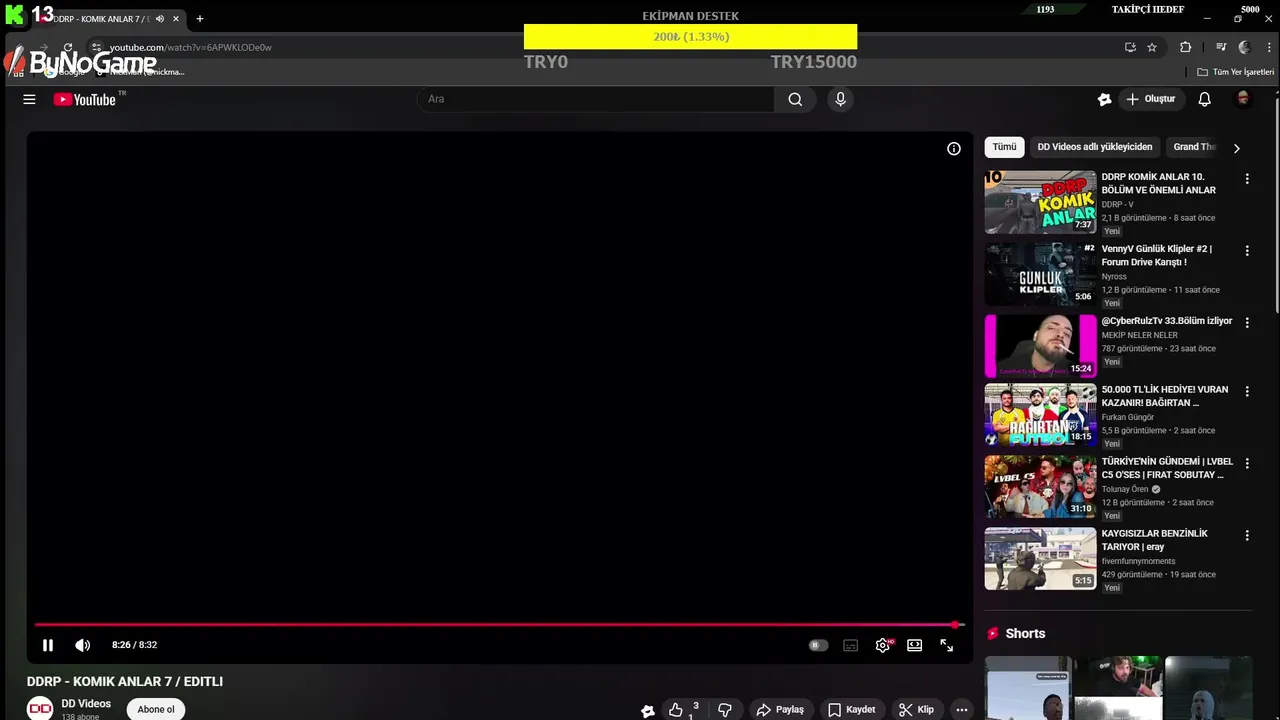Open the 50.000 TL'LİK HEDİYE video title

[x=1165, y=396]
